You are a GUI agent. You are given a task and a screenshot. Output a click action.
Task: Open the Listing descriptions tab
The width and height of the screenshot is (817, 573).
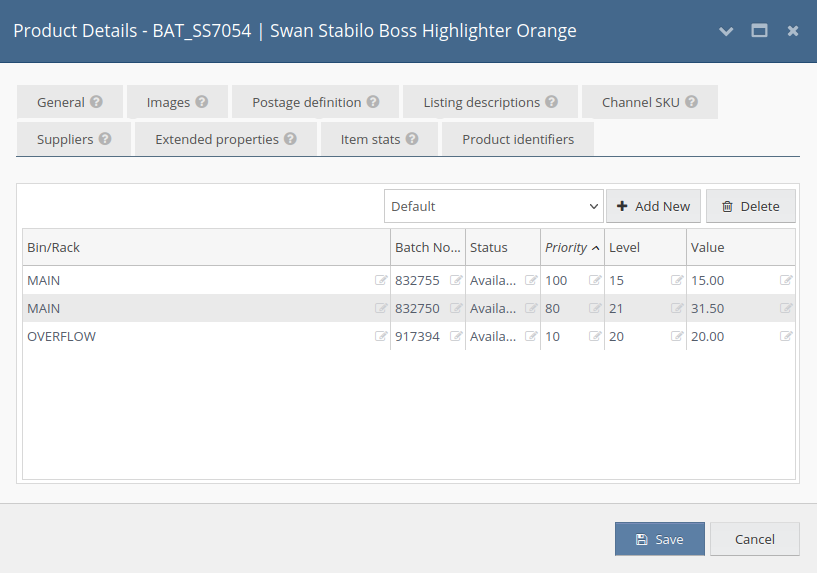coord(490,102)
